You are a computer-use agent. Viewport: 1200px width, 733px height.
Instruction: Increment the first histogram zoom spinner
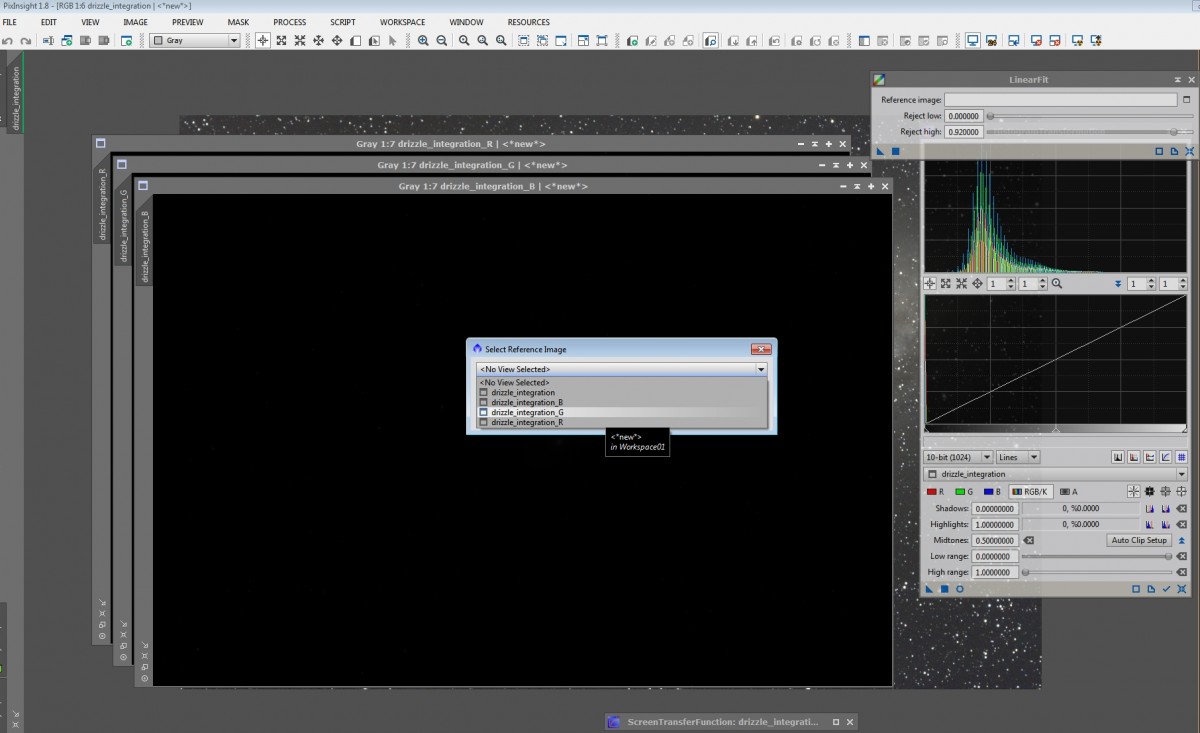[1010, 281]
